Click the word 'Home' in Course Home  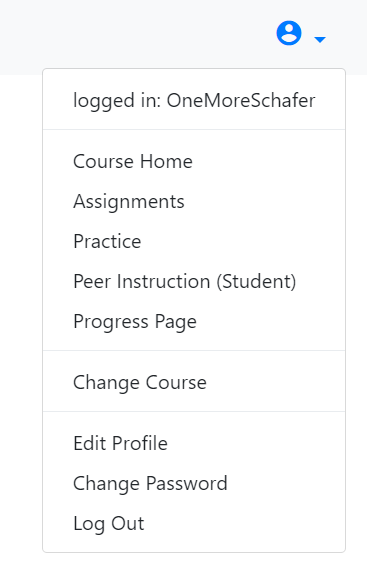(166, 162)
